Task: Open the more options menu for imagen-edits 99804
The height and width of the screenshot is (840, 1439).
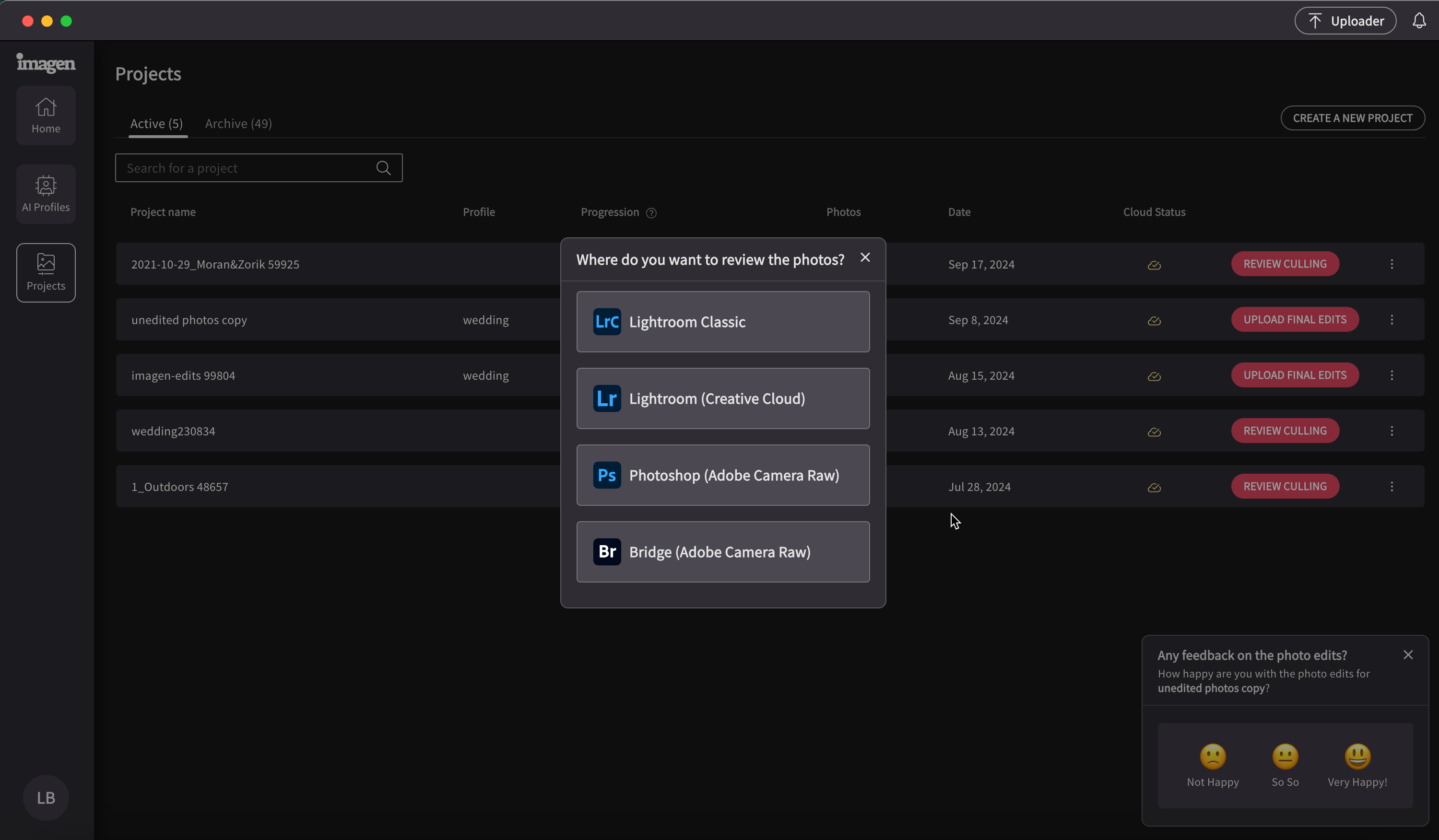Action: 1392,375
